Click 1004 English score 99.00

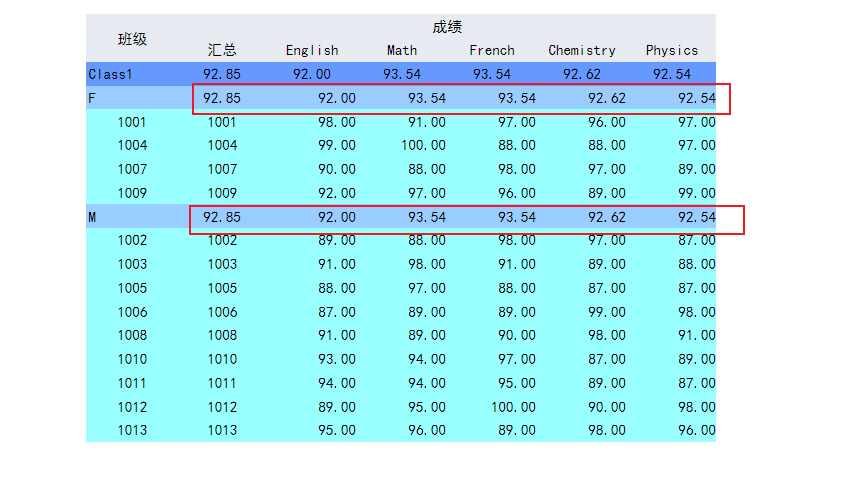(337, 145)
